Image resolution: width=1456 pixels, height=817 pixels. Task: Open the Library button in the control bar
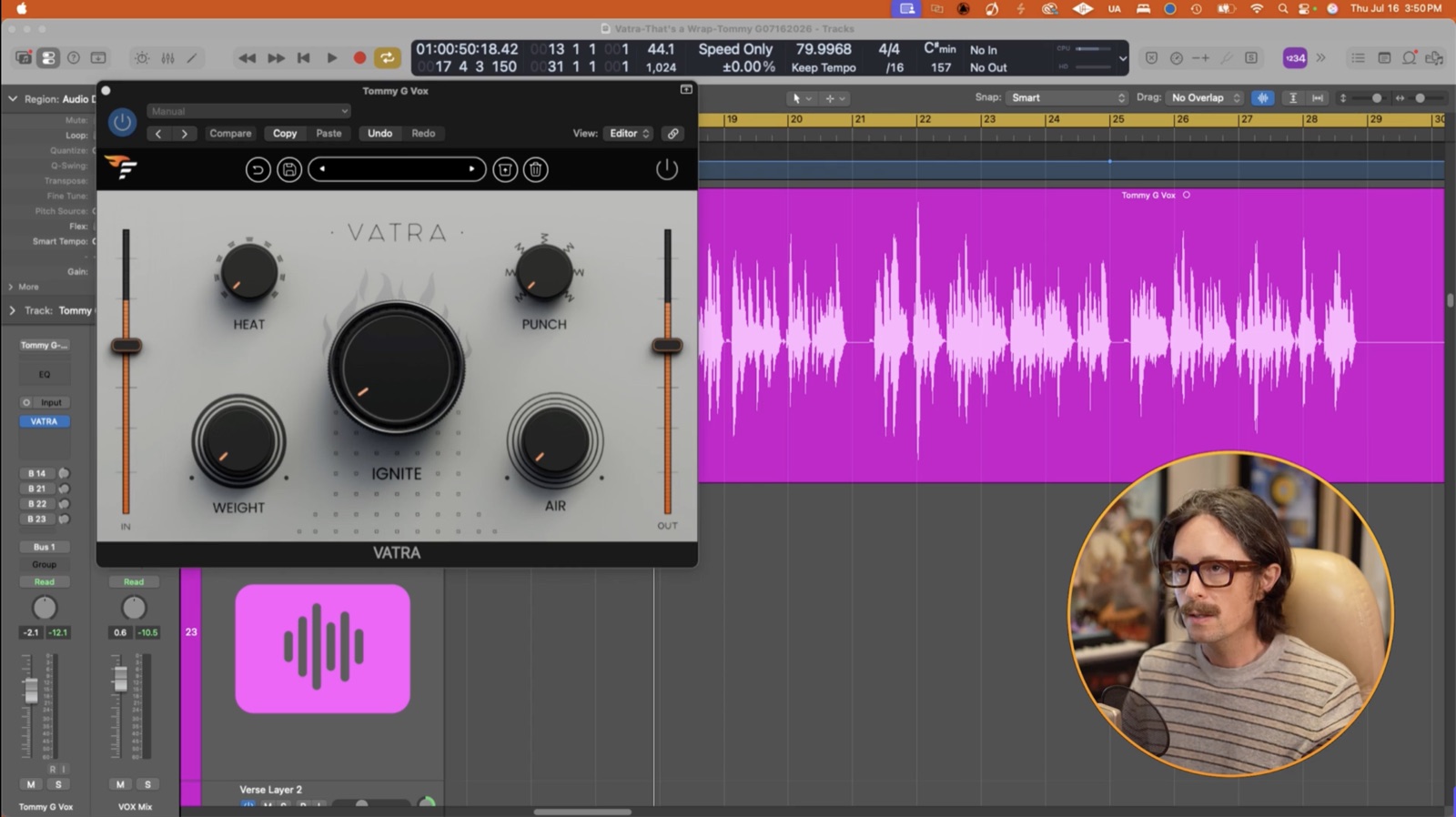[24, 58]
